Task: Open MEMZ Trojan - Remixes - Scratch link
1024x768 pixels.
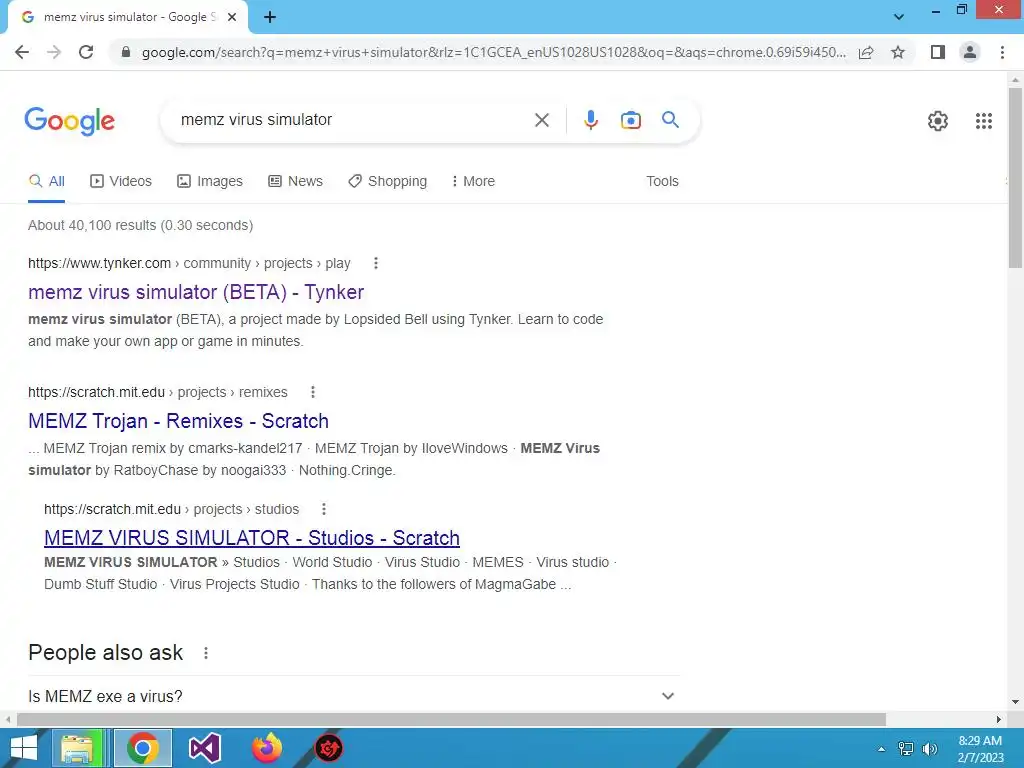Action: (178, 421)
